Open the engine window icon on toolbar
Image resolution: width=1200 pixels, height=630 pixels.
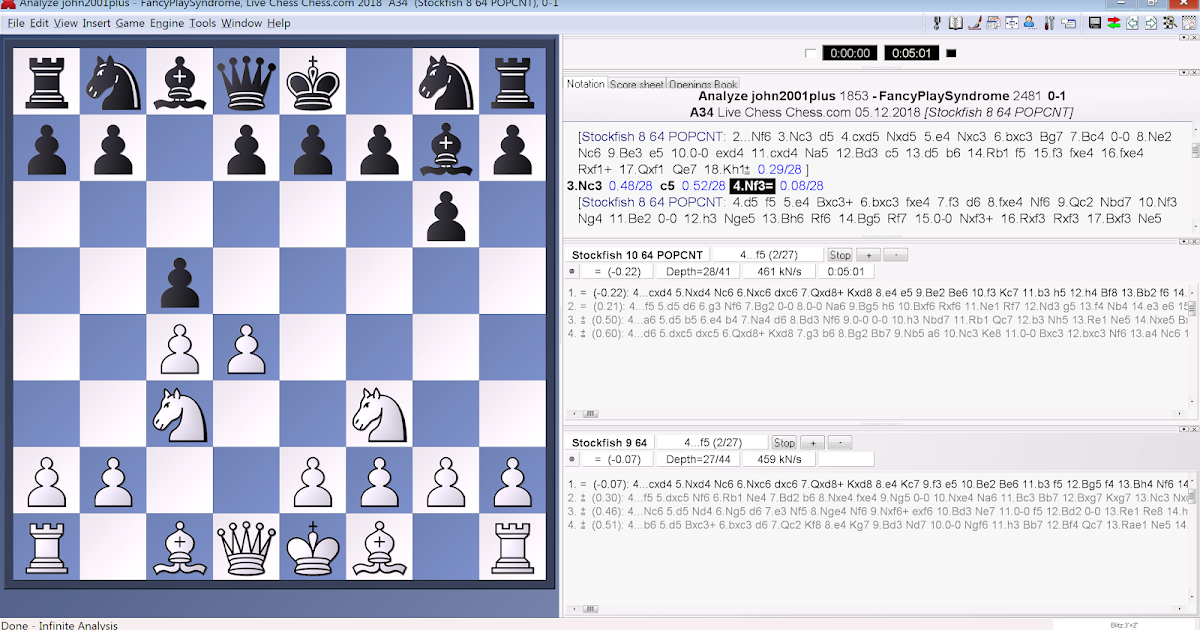pyautogui.click(x=1011, y=22)
